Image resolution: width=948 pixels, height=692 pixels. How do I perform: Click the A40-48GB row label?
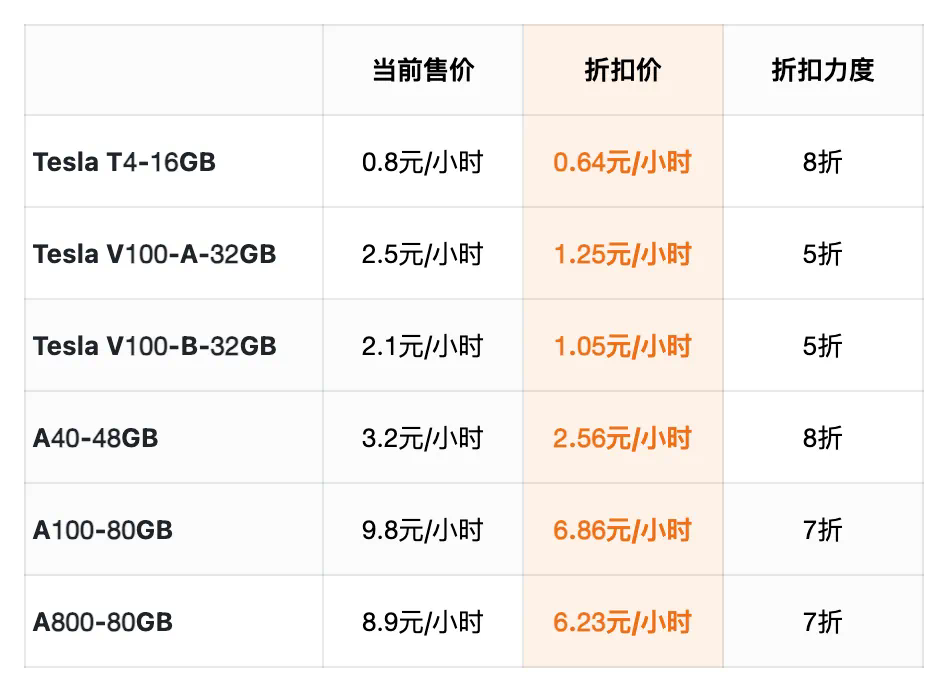click(x=95, y=438)
